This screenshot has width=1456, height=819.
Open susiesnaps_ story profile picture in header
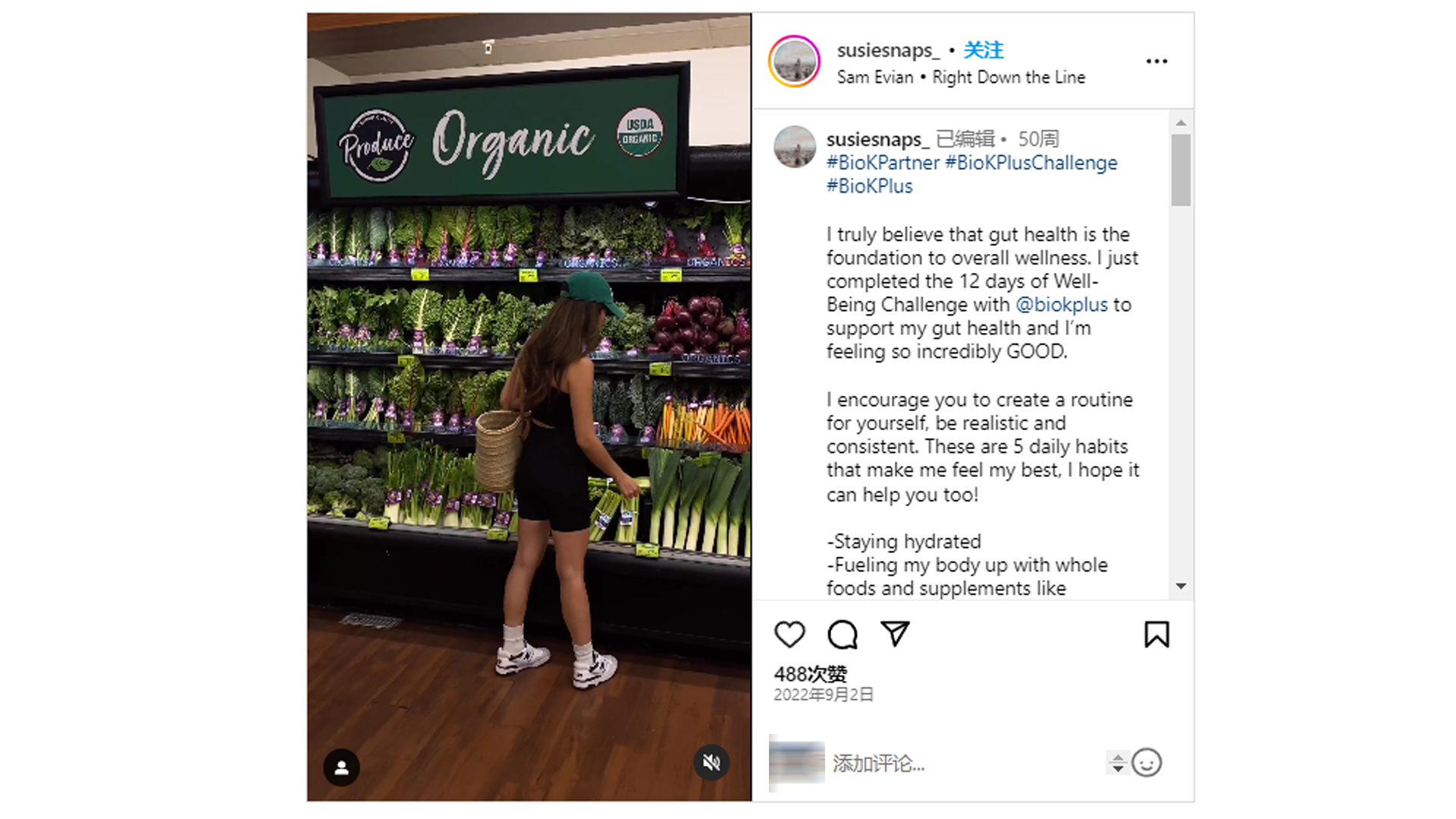point(794,61)
